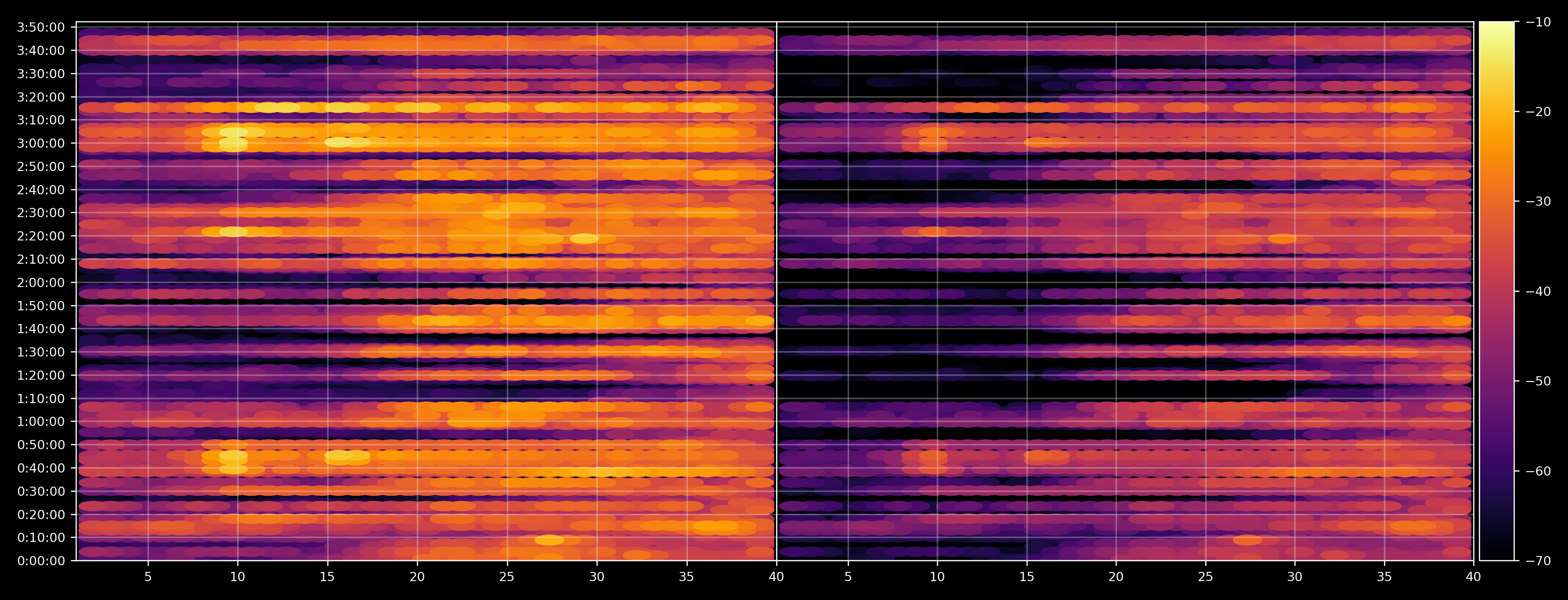This screenshot has width=1568, height=600.
Task: Click x-axis label 35 under the left heatmap
Action: coord(686,576)
